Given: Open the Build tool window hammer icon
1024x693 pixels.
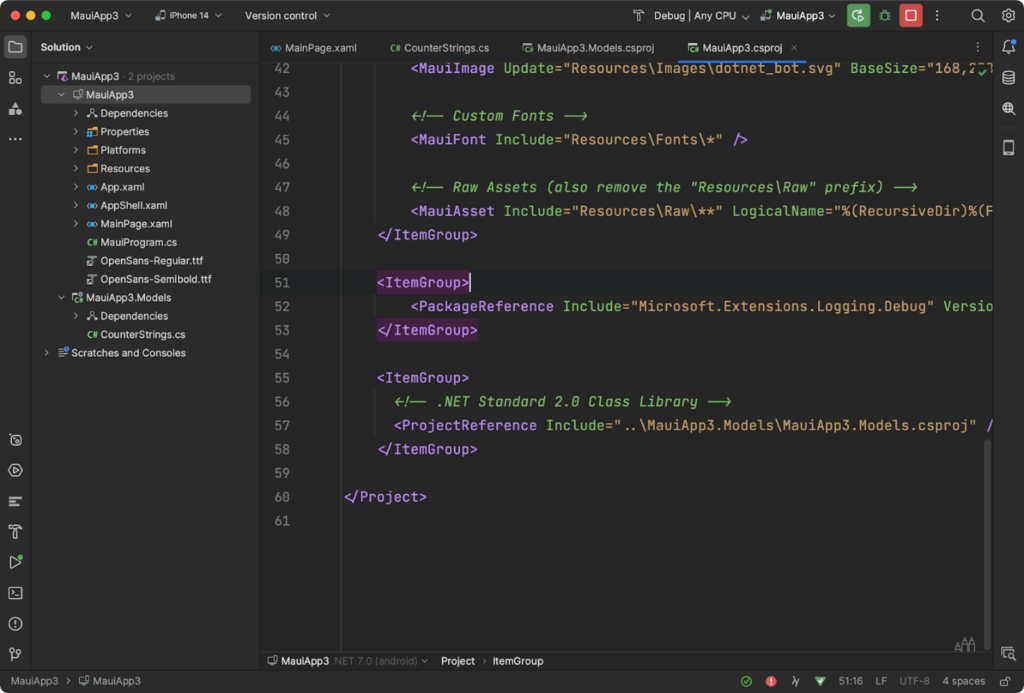Looking at the screenshot, I should [14, 532].
